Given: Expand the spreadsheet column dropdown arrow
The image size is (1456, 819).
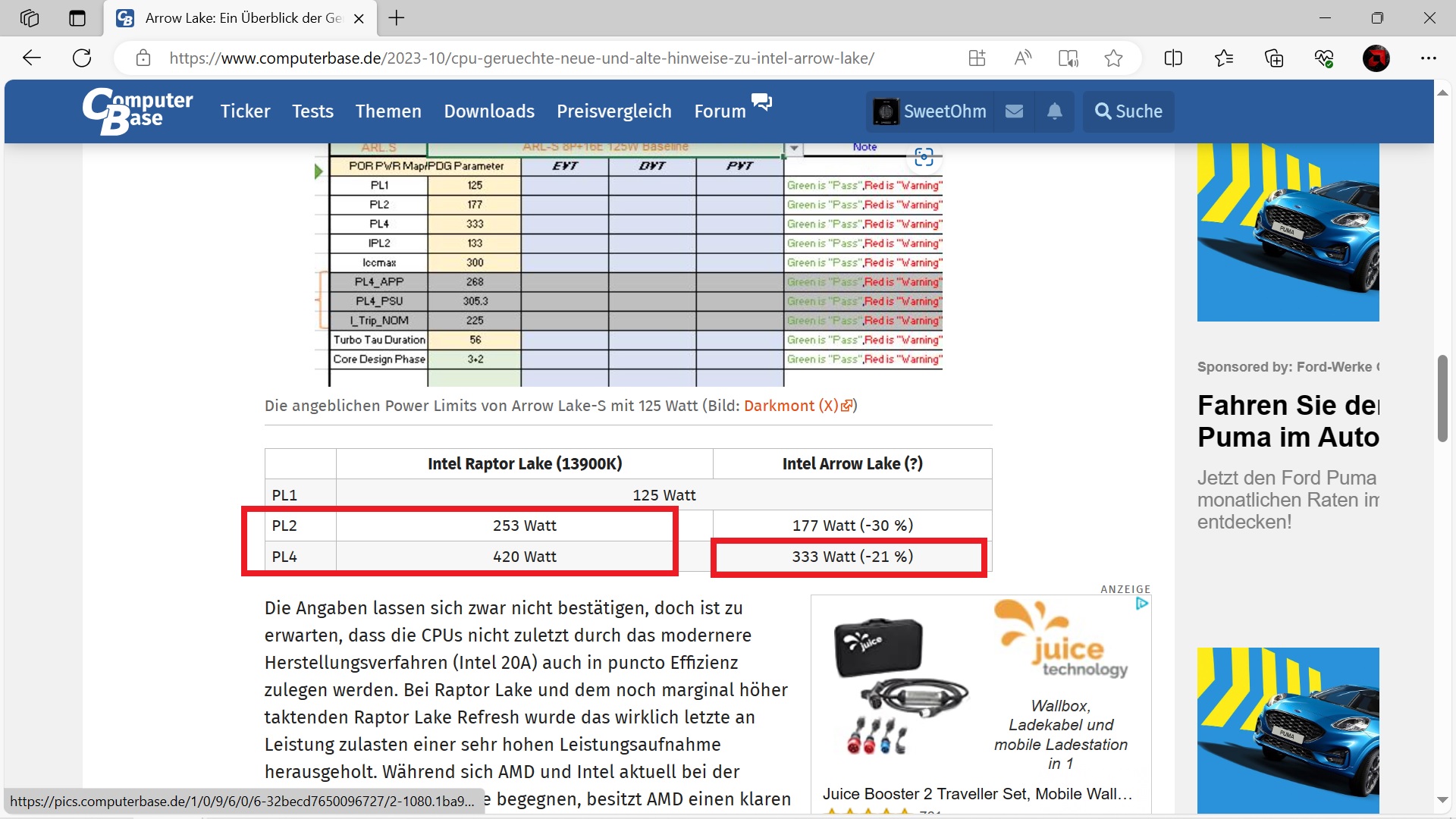Looking at the screenshot, I should [x=793, y=149].
